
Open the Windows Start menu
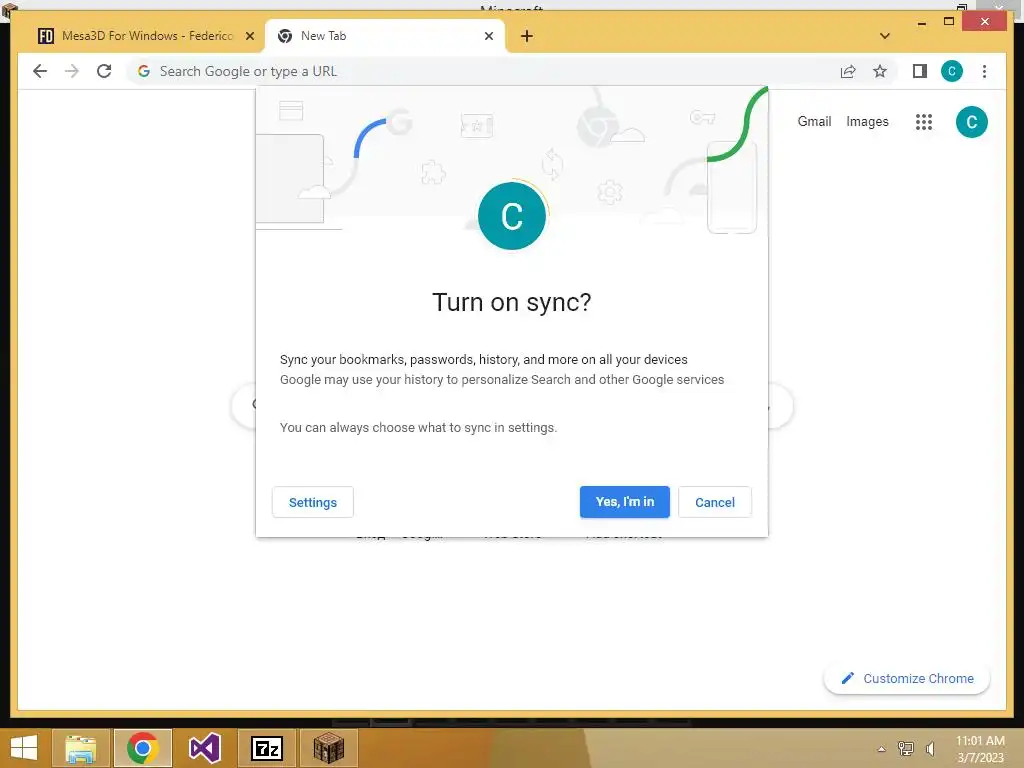(24, 748)
